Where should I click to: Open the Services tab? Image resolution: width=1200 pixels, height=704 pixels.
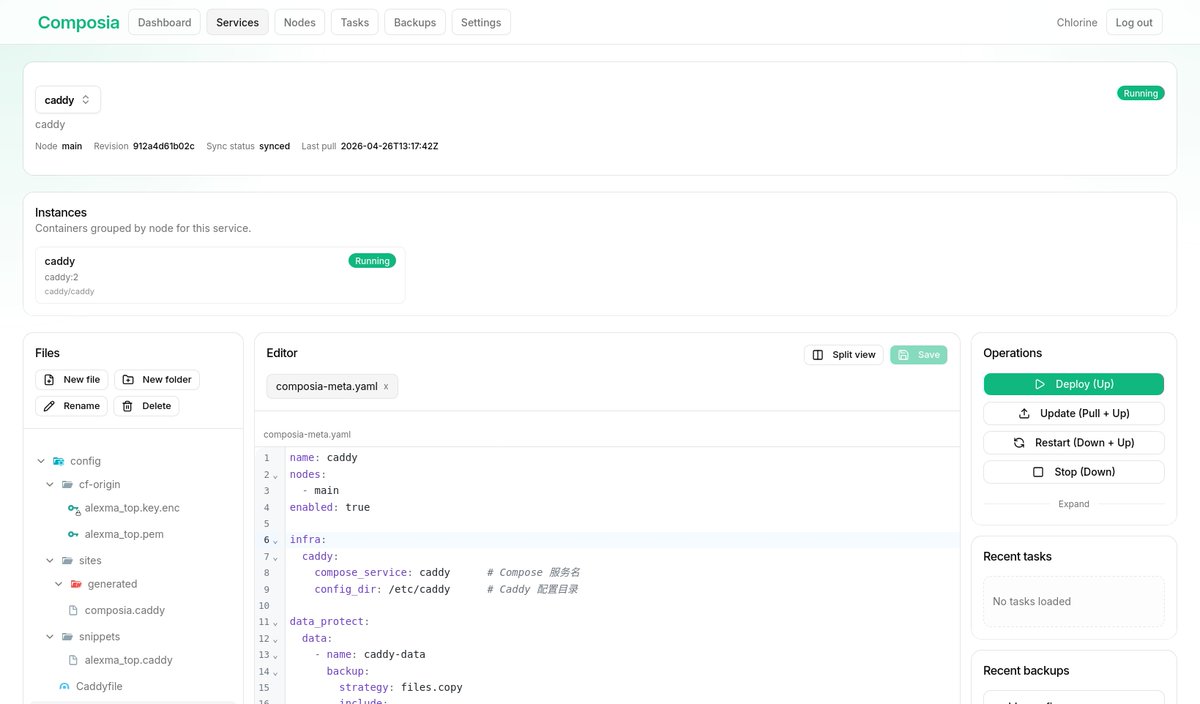coord(237,22)
